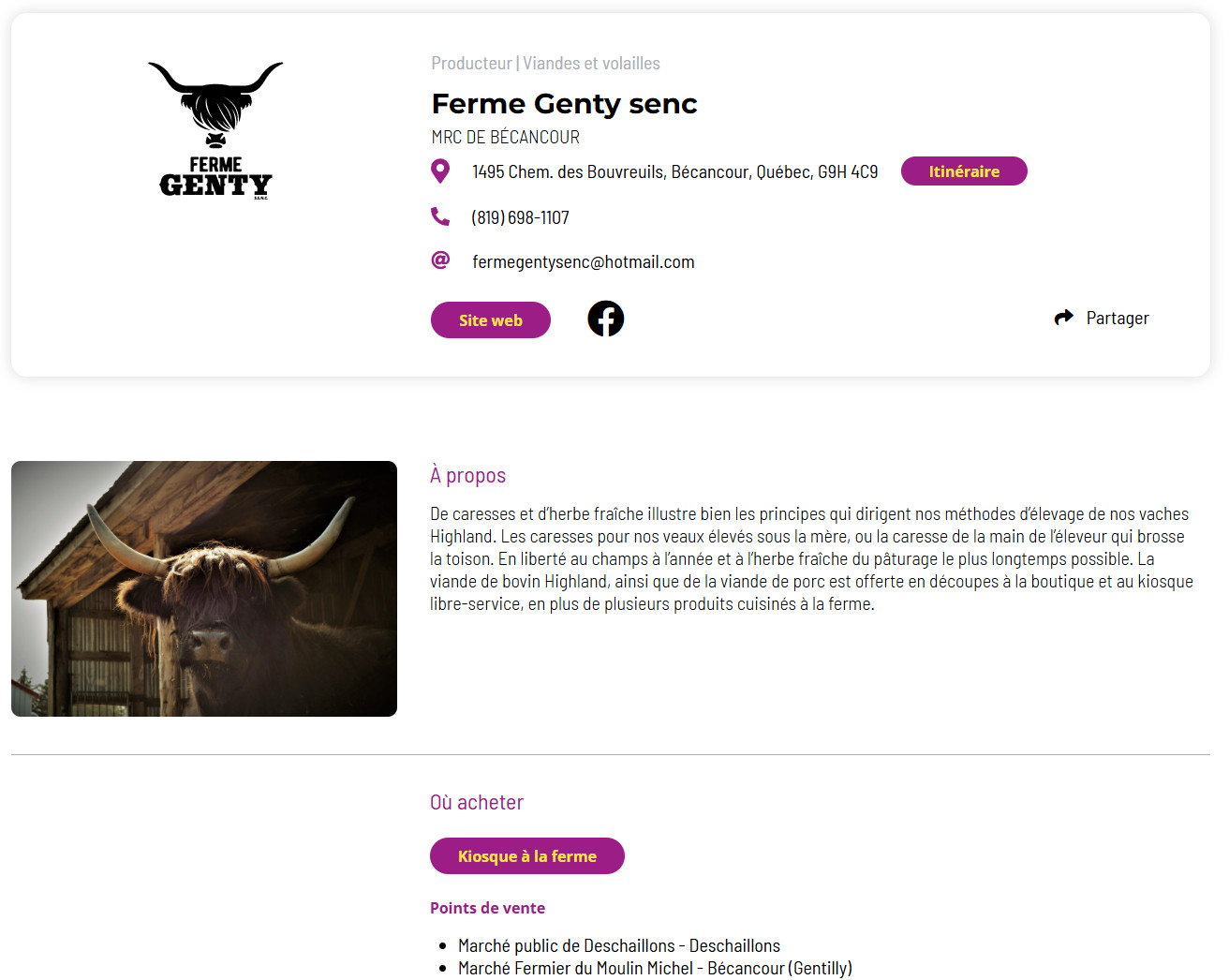The height and width of the screenshot is (980, 1229).
Task: Click the purple location pin icon
Action: (x=439, y=171)
